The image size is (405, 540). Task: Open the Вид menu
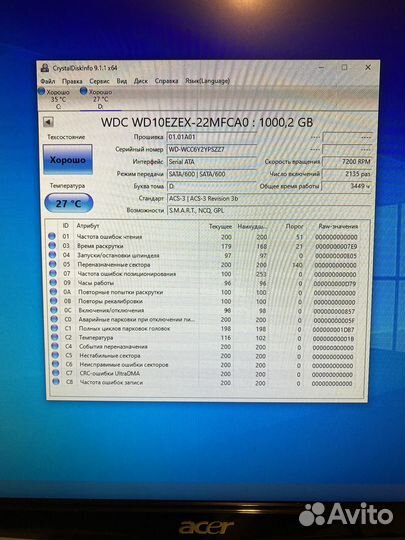(x=122, y=81)
